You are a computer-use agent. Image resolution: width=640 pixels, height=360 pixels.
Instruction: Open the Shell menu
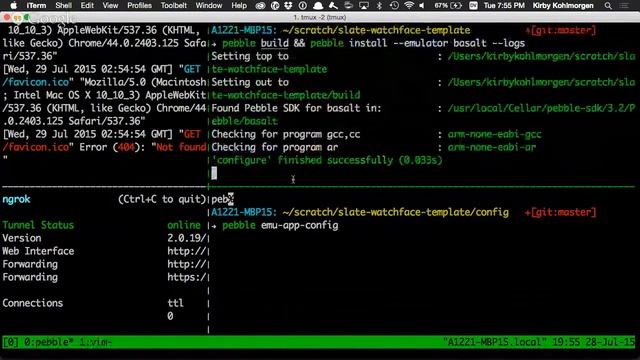63,5
